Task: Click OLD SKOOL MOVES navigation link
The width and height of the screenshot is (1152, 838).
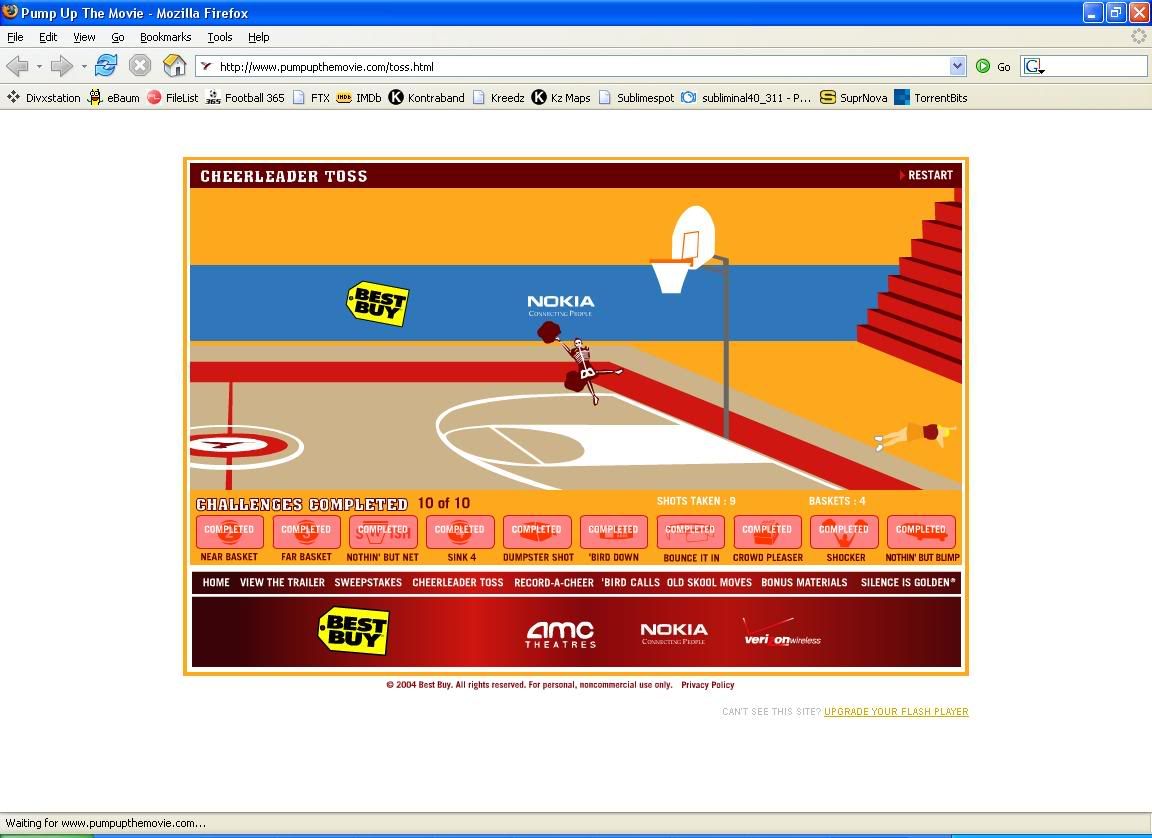Action: 709,582
